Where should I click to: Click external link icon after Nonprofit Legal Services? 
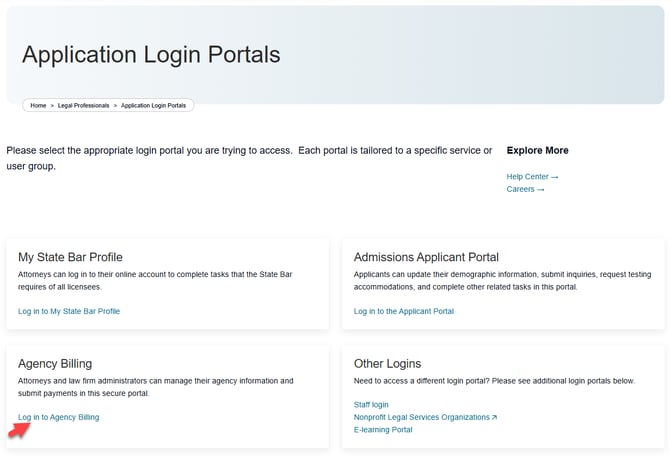coord(494,417)
